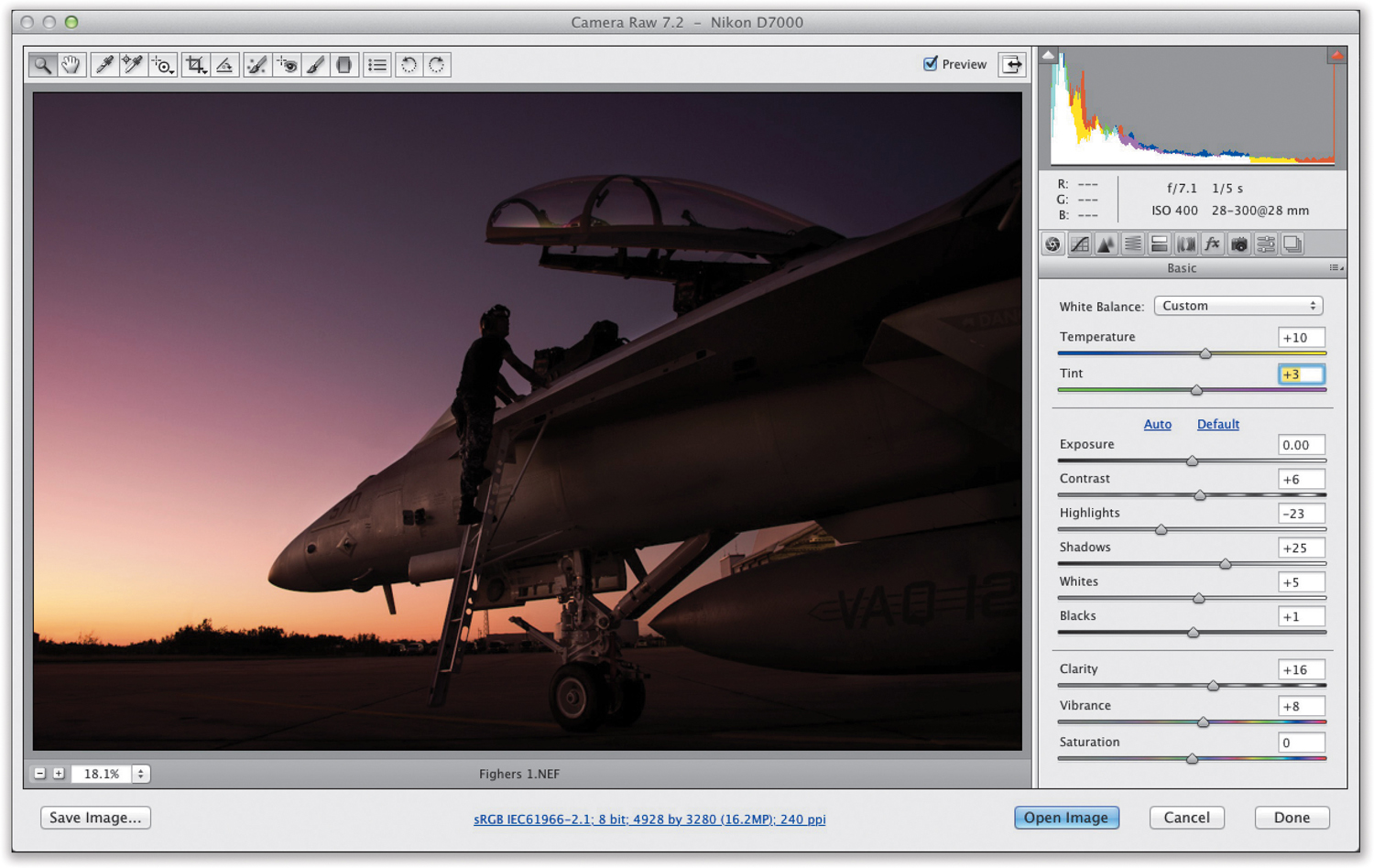Zoom out with the minus button
This screenshot has height=868, width=1374.
(x=40, y=774)
